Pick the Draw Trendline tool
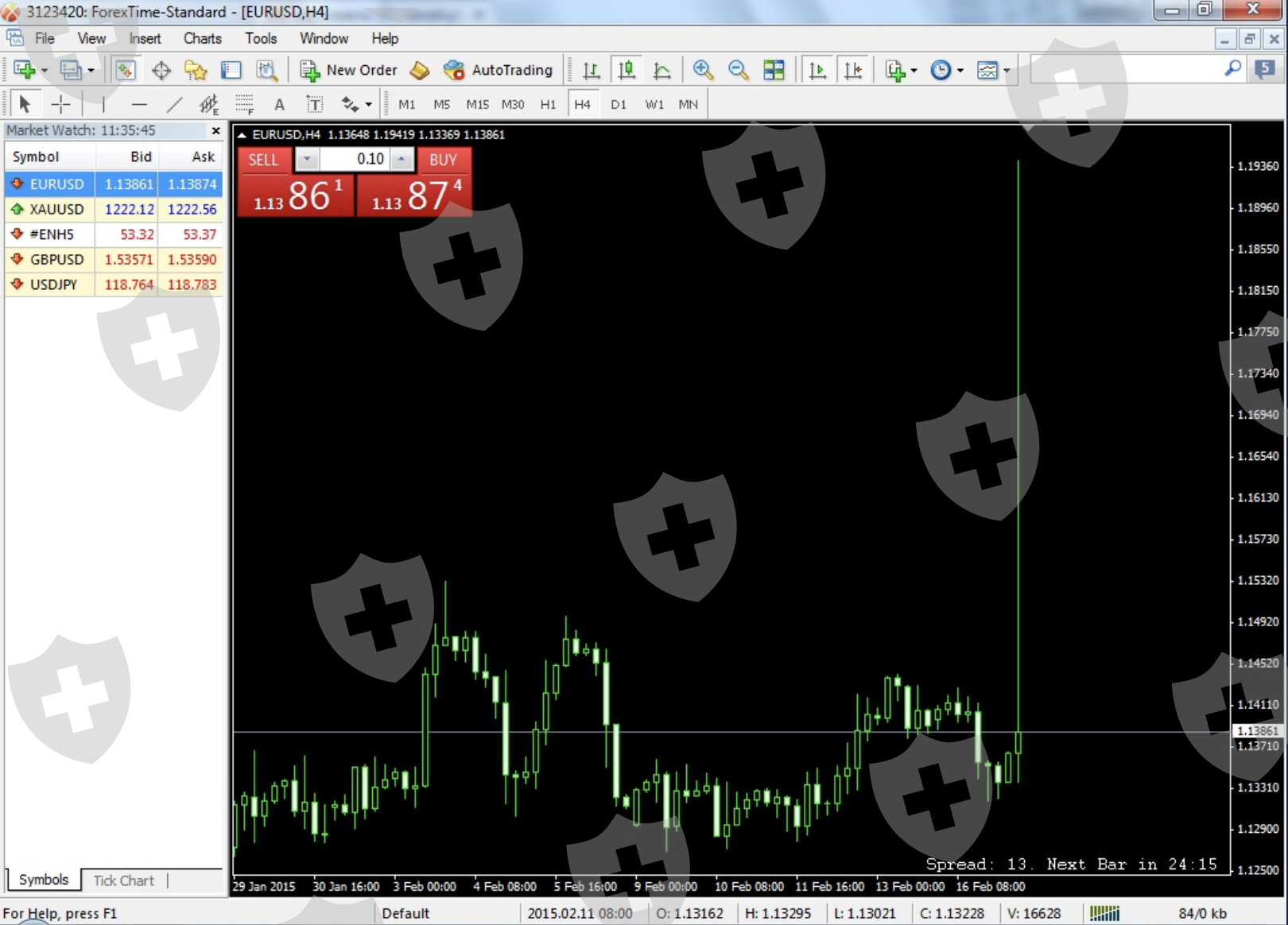This screenshot has width=1288, height=925. [x=174, y=104]
